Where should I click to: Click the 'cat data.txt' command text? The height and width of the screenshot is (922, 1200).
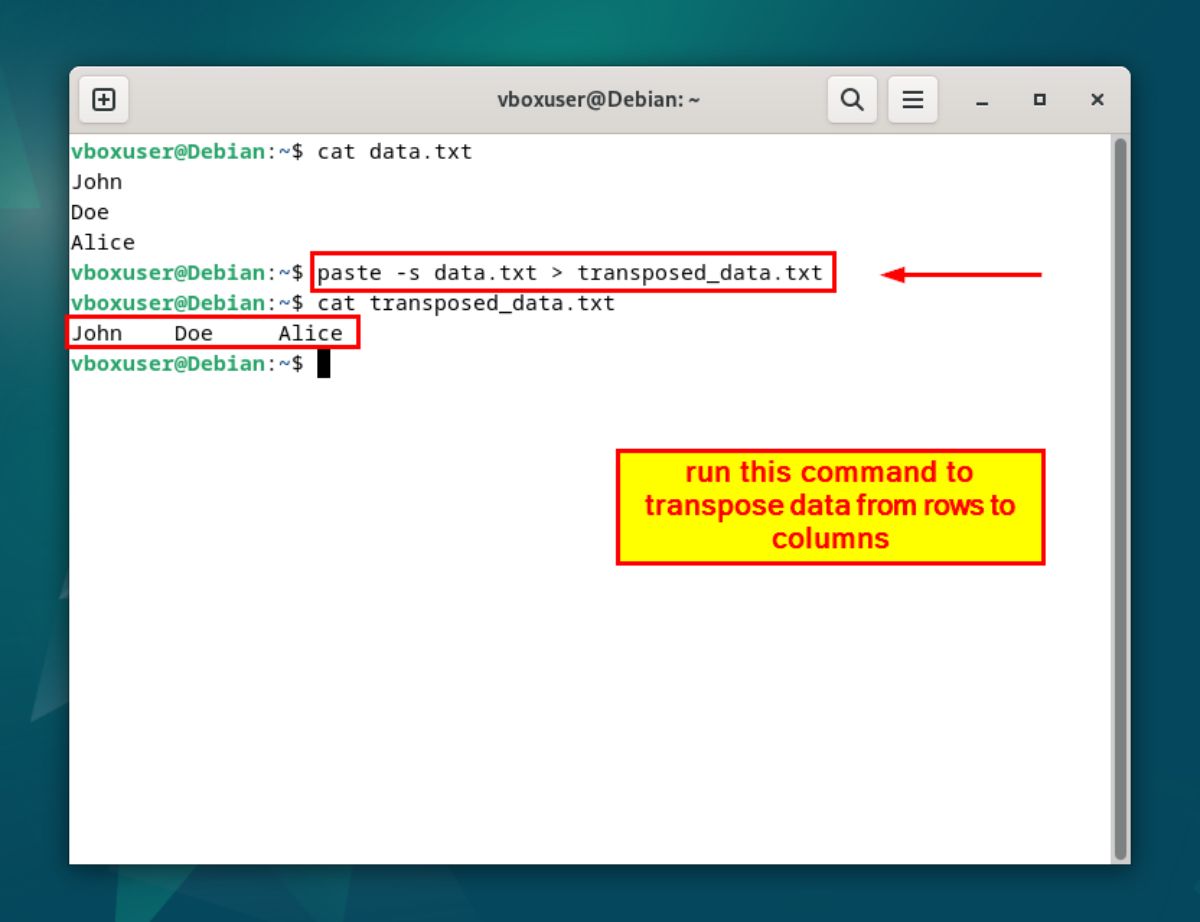click(394, 152)
